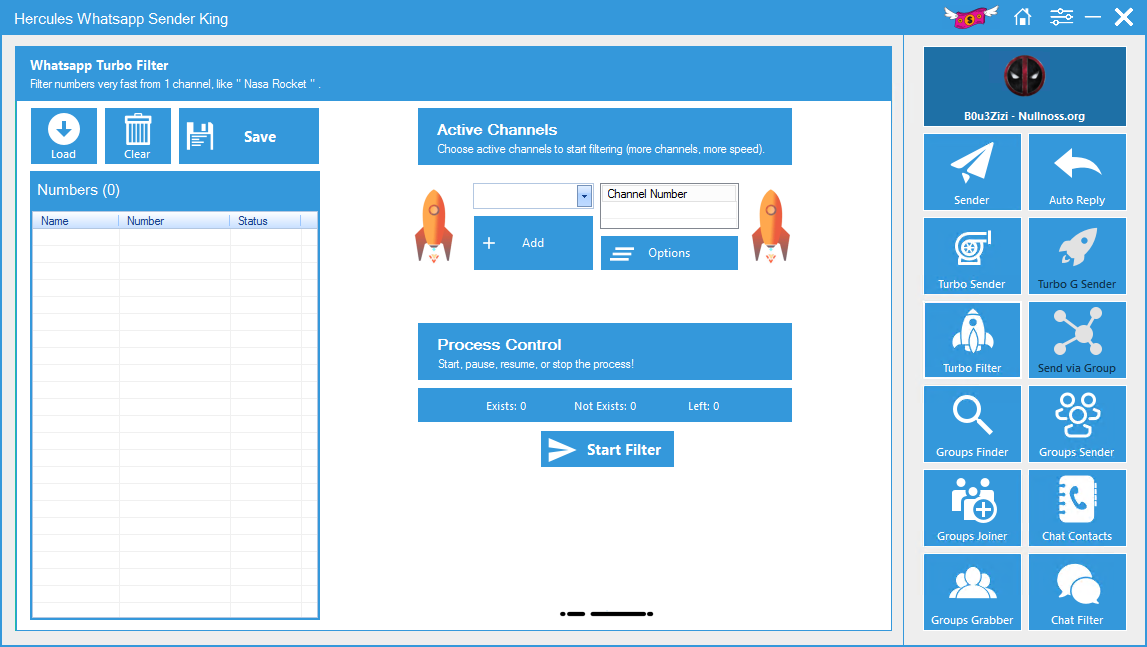Viewport: 1147px width, 647px height.
Task: Click the Numbers (0) panel heading
Action: point(78,190)
